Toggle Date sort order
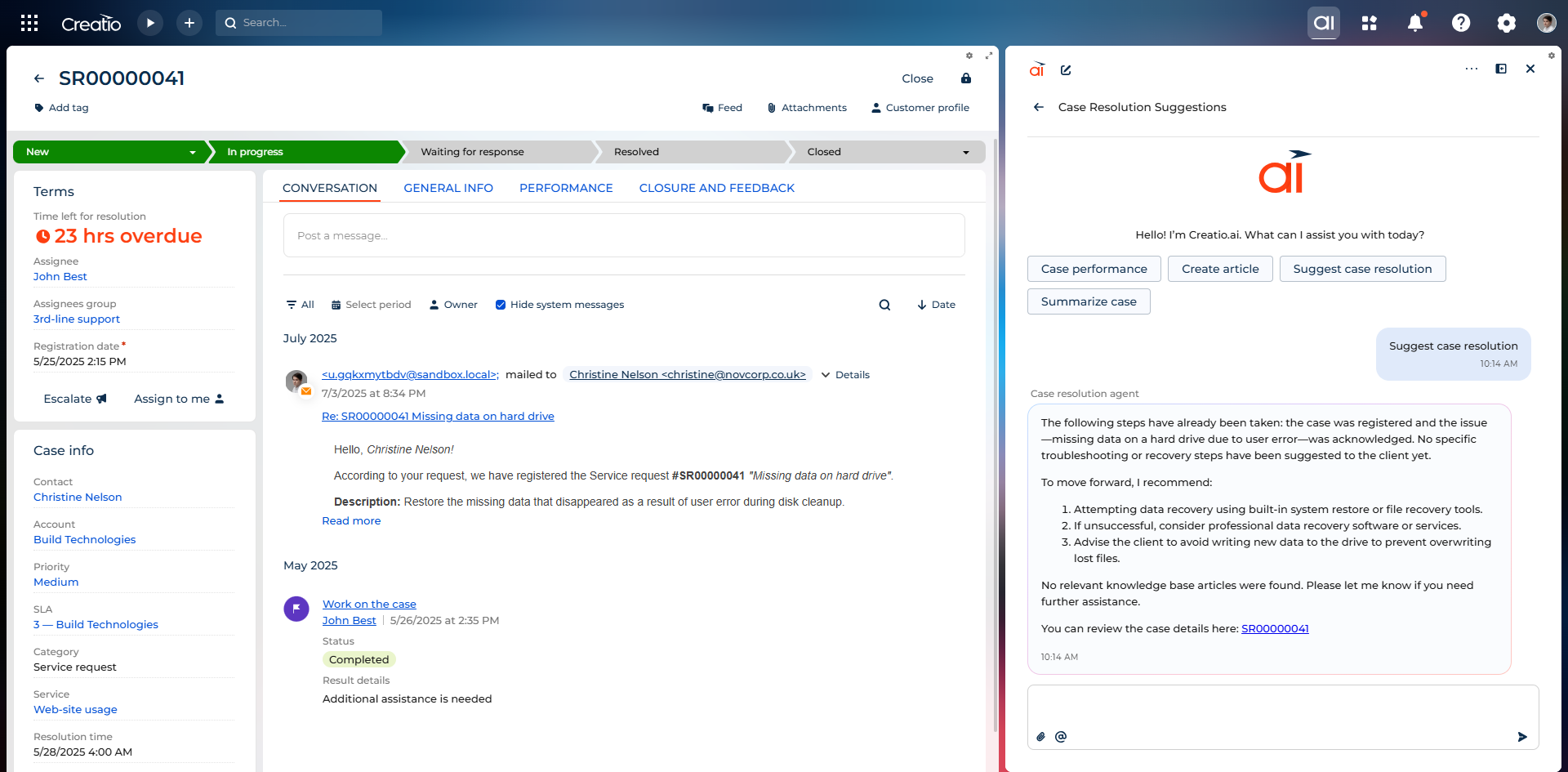This screenshot has height=772, width=1568. [x=936, y=305]
